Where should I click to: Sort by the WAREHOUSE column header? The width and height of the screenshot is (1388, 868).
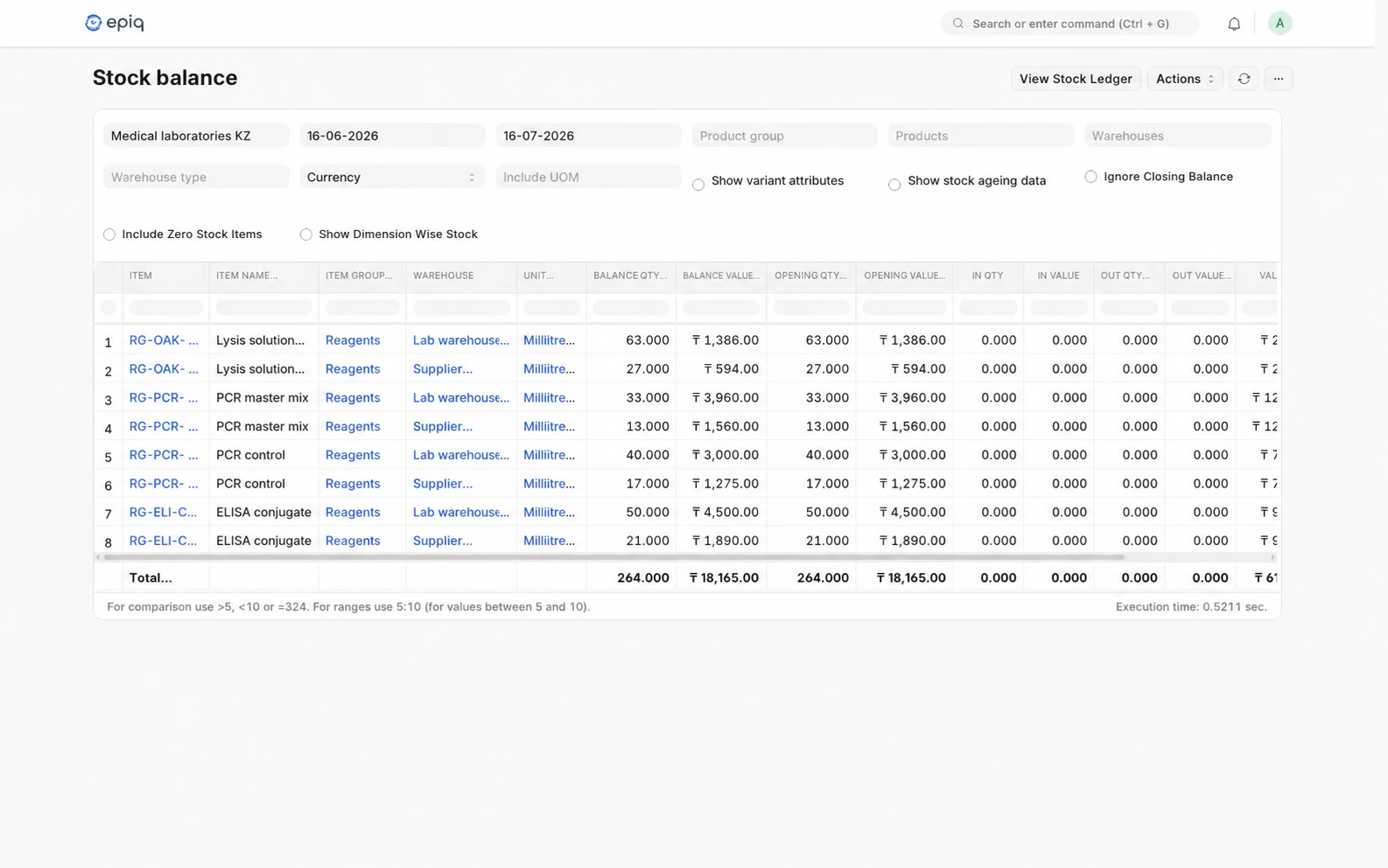(461, 276)
